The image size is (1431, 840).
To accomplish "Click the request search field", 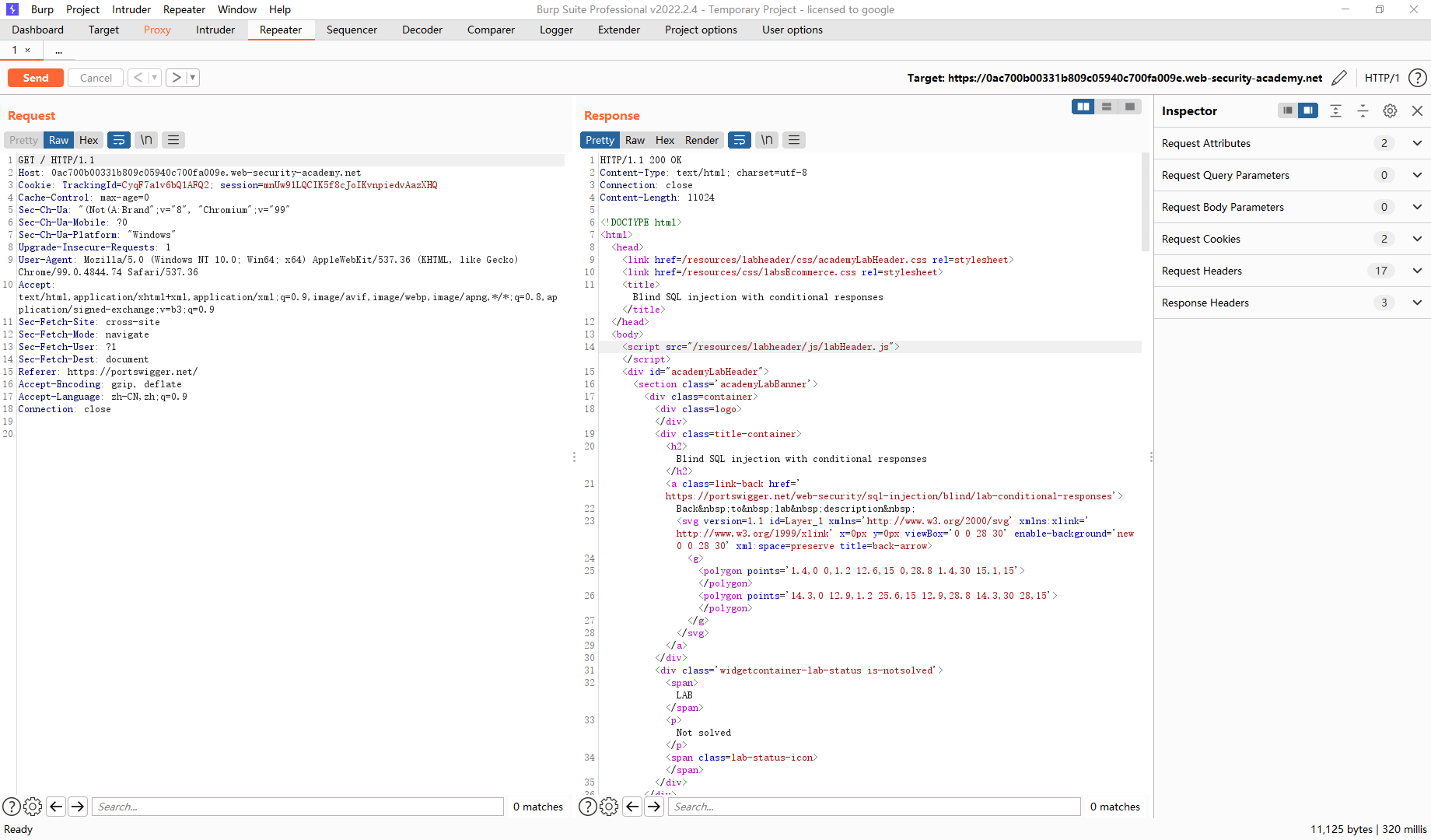I will tap(298, 807).
